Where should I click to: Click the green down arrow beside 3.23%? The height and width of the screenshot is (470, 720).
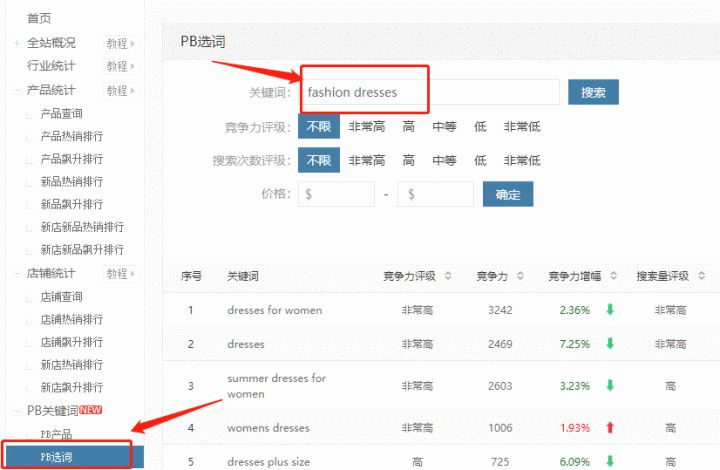[x=610, y=385]
